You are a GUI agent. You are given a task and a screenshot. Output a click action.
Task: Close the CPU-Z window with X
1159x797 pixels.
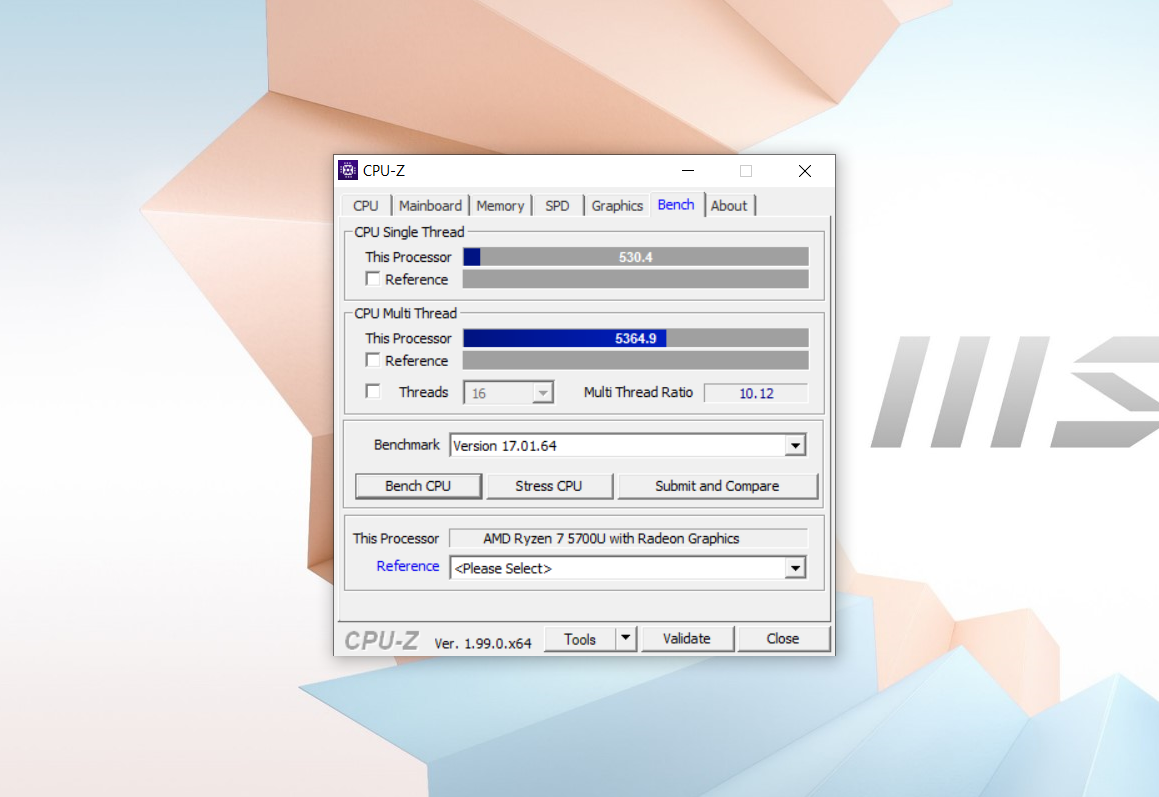[x=805, y=171]
